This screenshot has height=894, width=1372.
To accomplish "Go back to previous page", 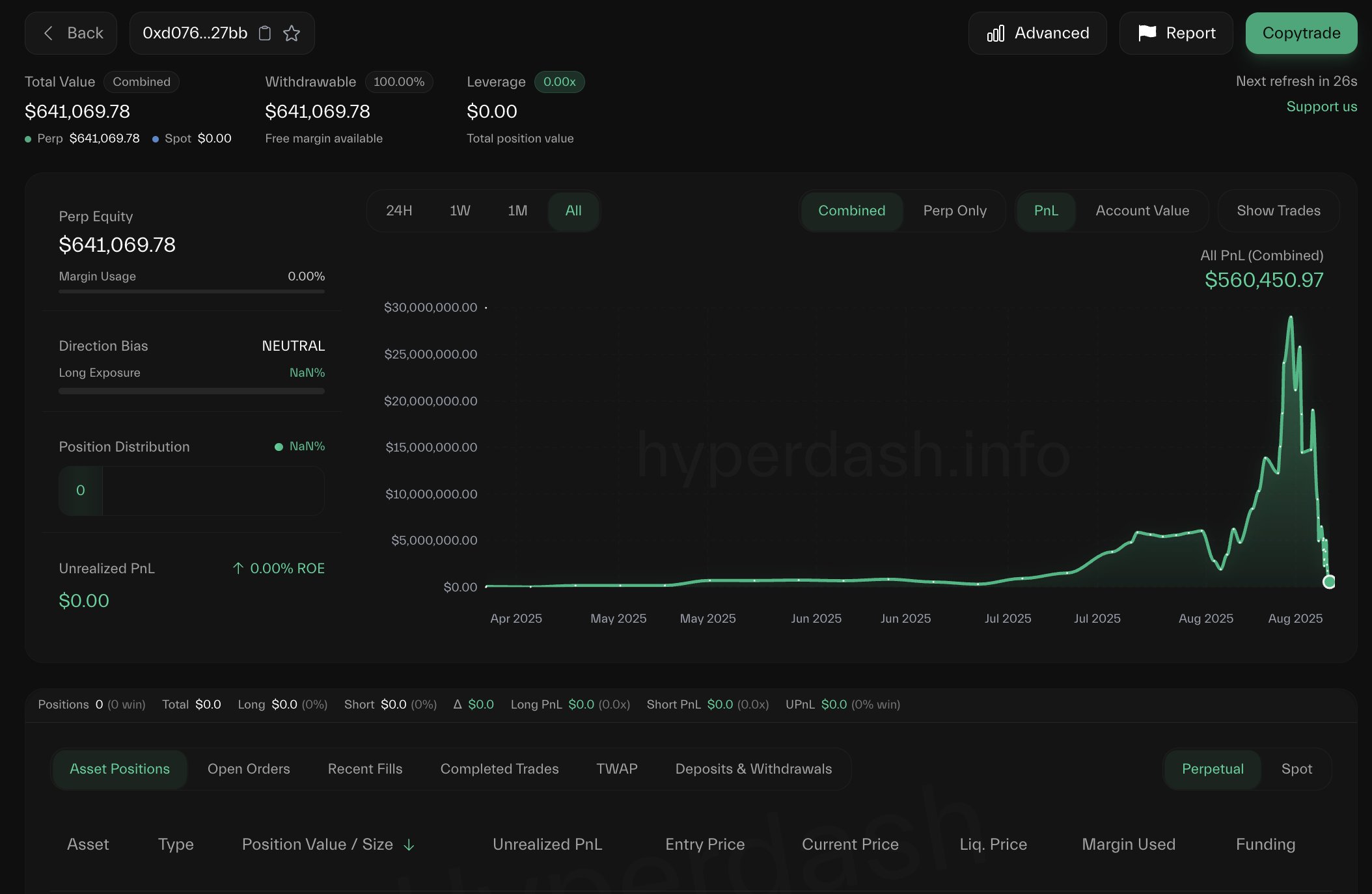I will click(x=71, y=33).
